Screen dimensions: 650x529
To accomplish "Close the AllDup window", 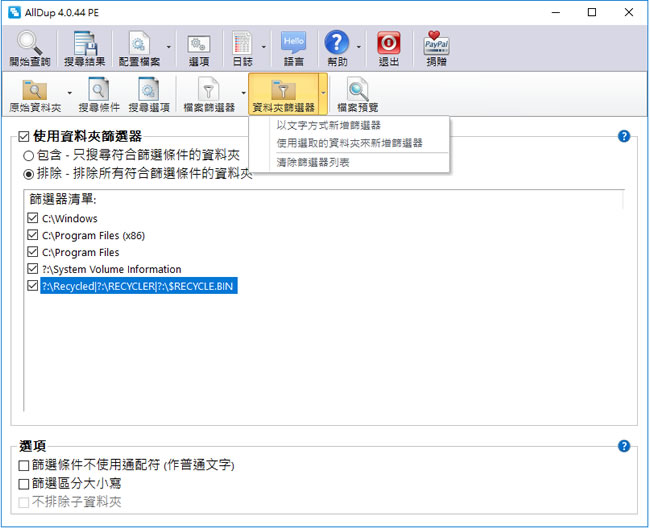I will 628,12.
